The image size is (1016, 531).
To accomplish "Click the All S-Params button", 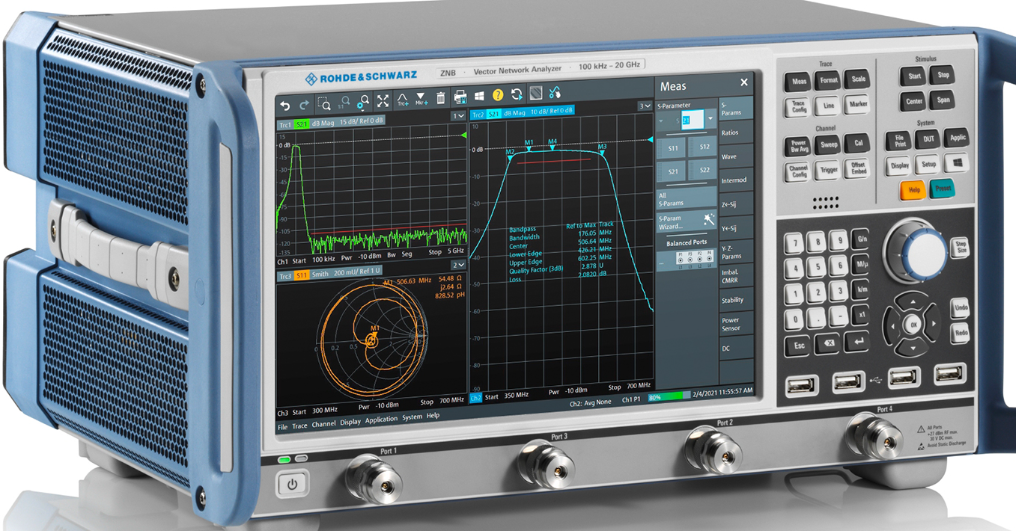I will 670,197.
